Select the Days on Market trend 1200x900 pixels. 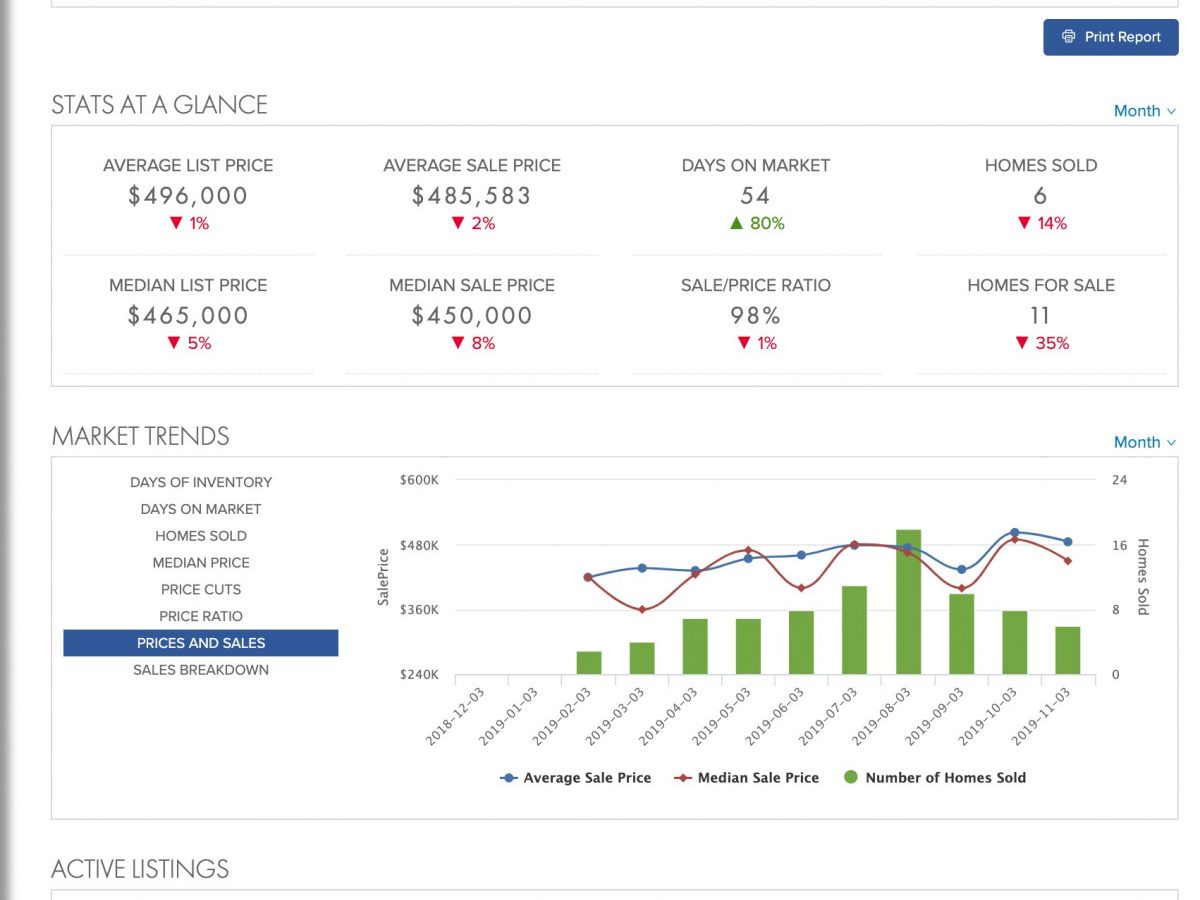201,509
